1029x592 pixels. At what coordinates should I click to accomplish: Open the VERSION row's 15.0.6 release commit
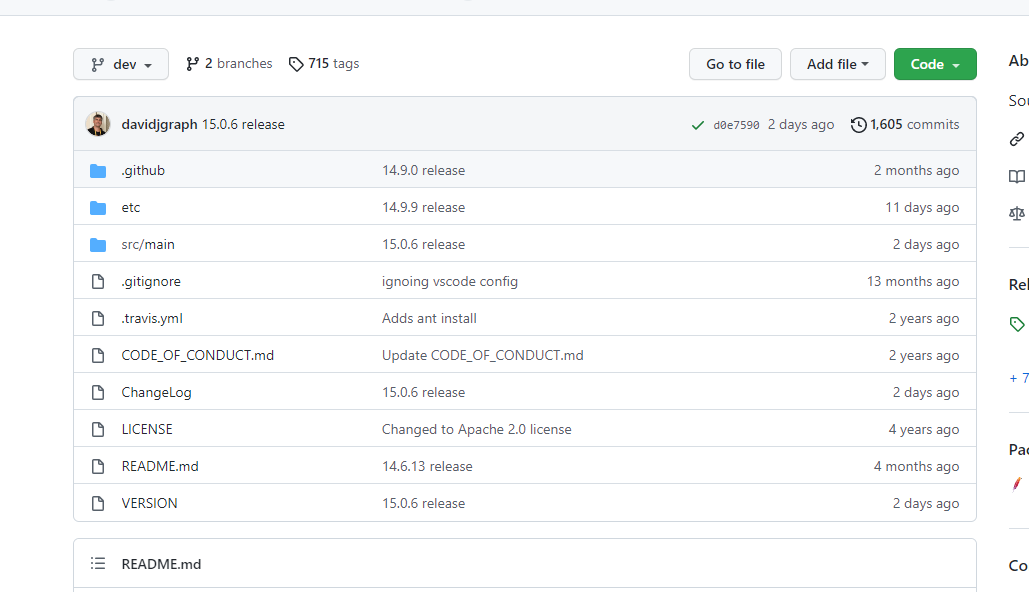point(423,503)
